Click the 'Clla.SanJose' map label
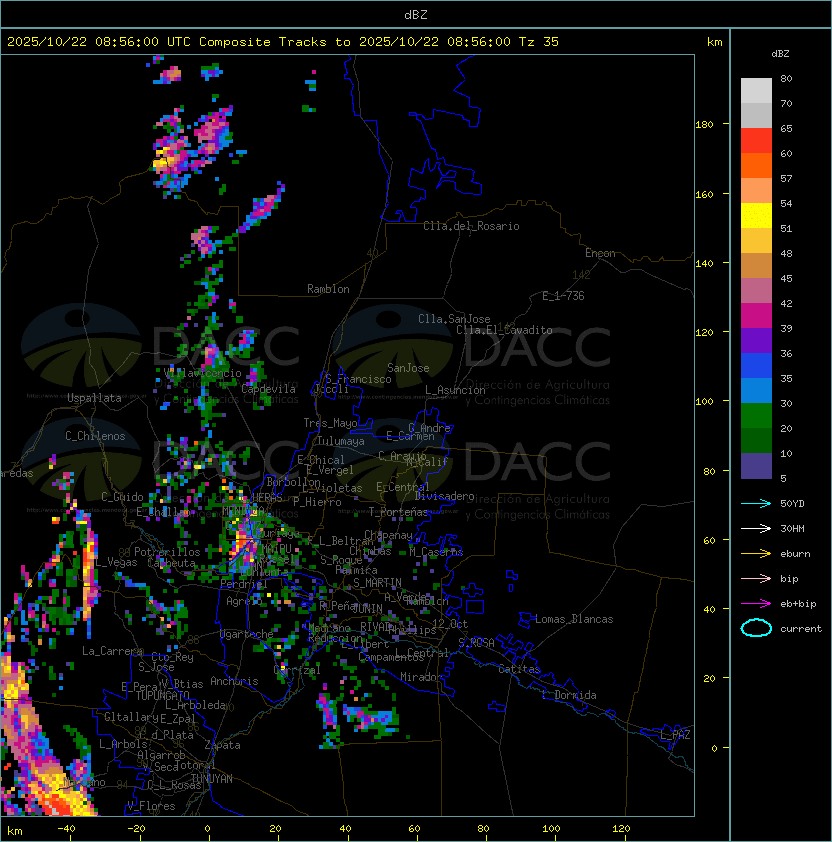 pyautogui.click(x=454, y=319)
